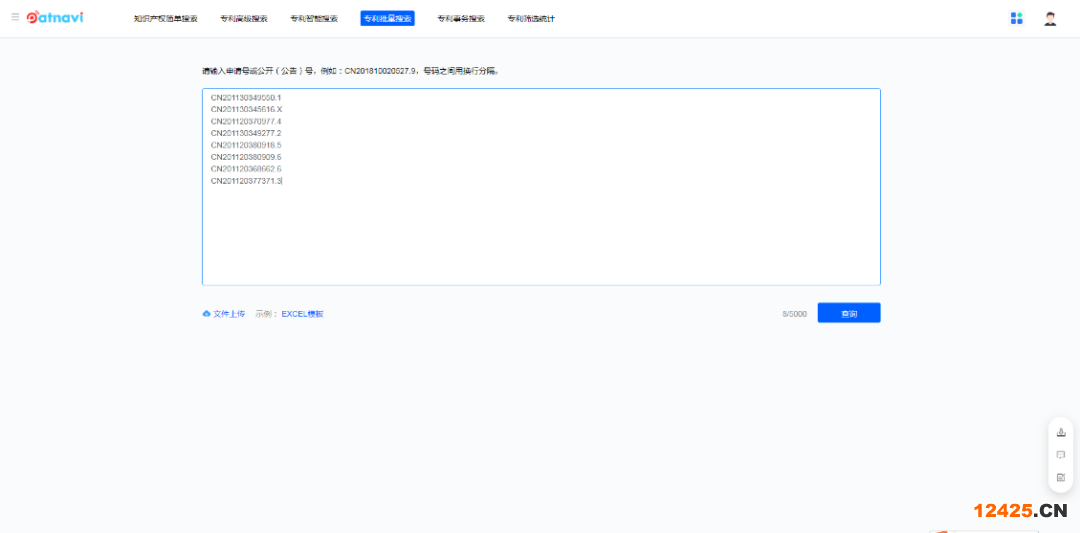The width and height of the screenshot is (1080, 533).
Task: Click the edit note icon in the floating sidebar
Action: 1061,477
